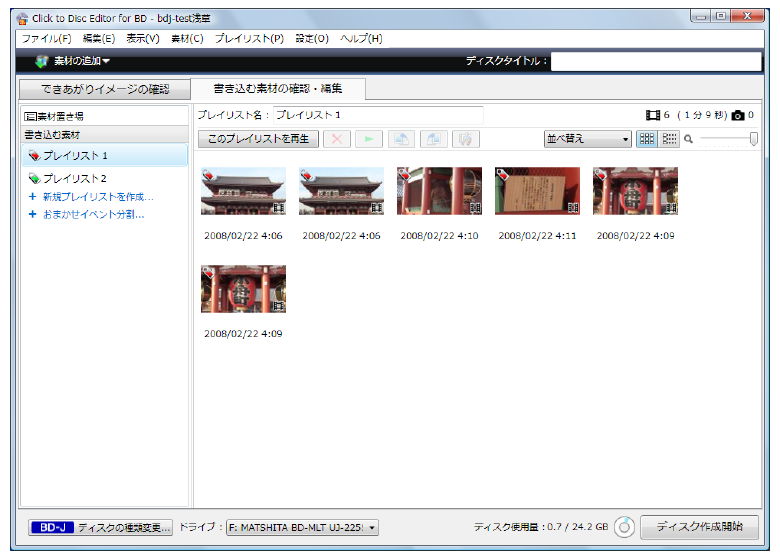
Task: Click おまかせイベント分割... link
Action: click(x=94, y=215)
